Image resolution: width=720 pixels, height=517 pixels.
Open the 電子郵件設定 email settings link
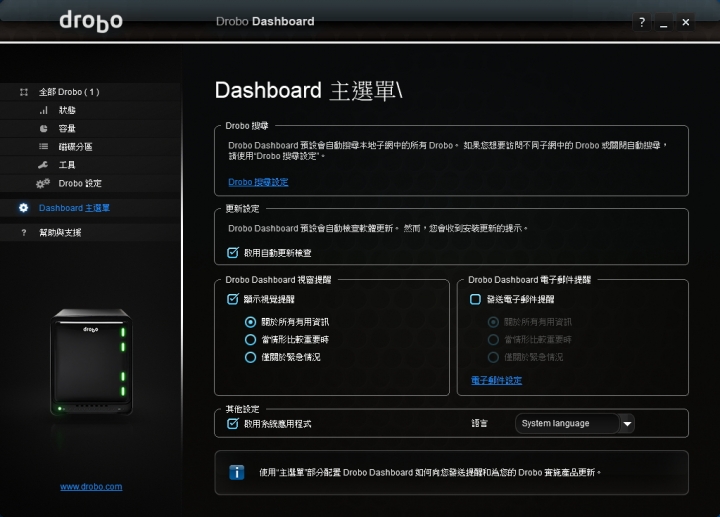coord(496,380)
